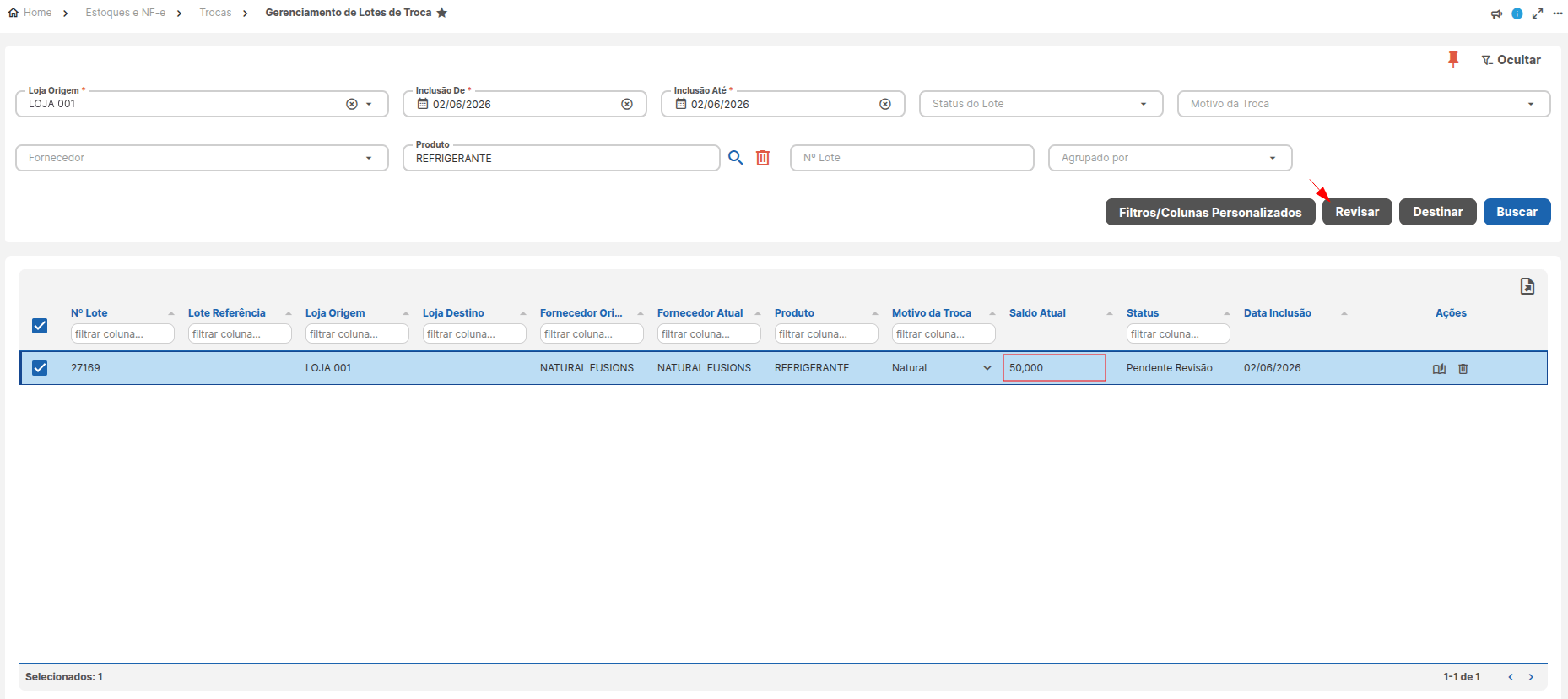Open Agrupado por dropdown
Image resolution: width=1568 pixels, height=699 pixels.
coord(1170,158)
